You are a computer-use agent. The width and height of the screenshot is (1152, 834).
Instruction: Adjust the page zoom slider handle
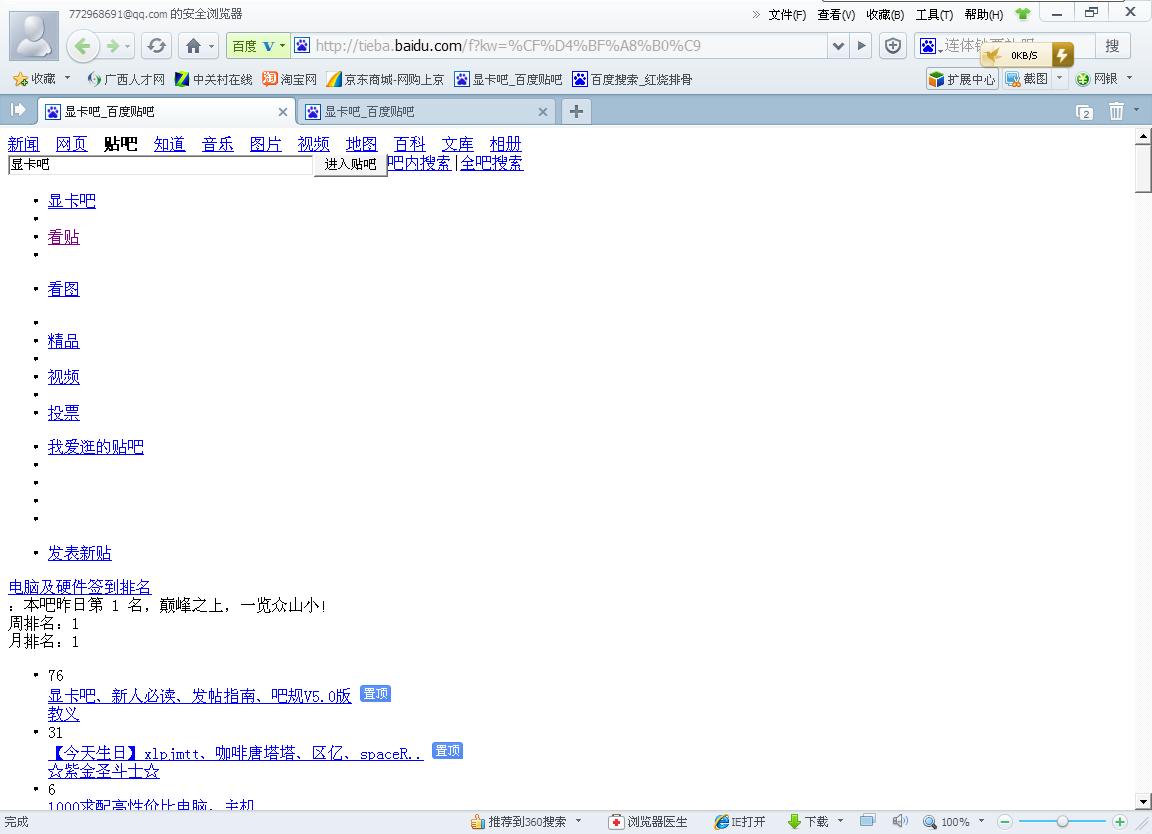(x=1062, y=822)
